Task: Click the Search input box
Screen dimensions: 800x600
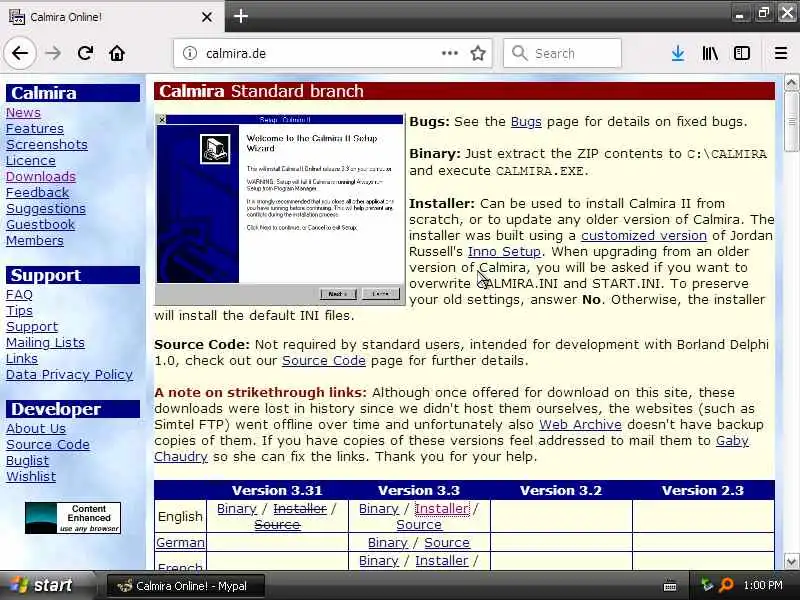Action: click(562, 53)
